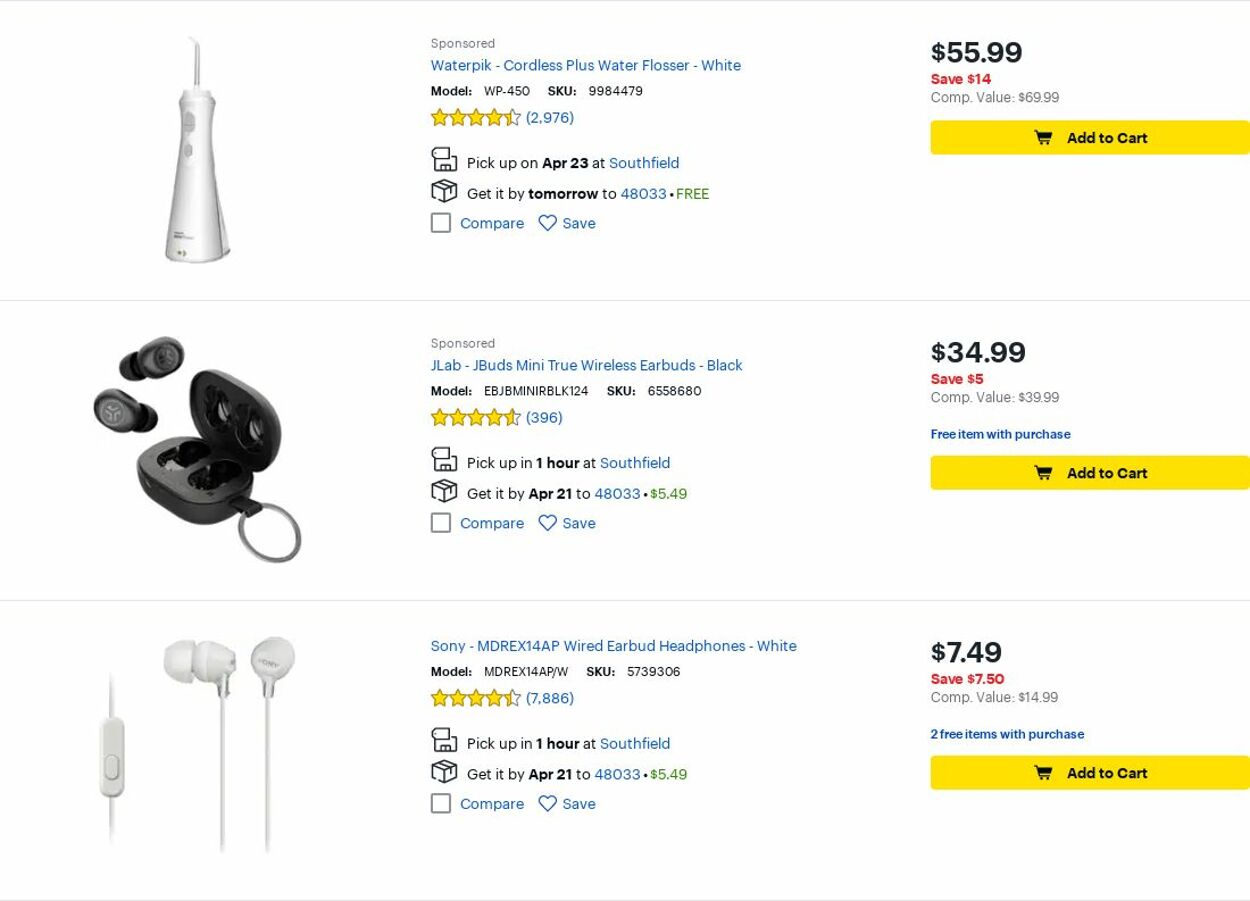Open Sony MDREX14AP Wired Earbud Headphones link
Viewport: 1250px width, 901px height.
coord(613,647)
